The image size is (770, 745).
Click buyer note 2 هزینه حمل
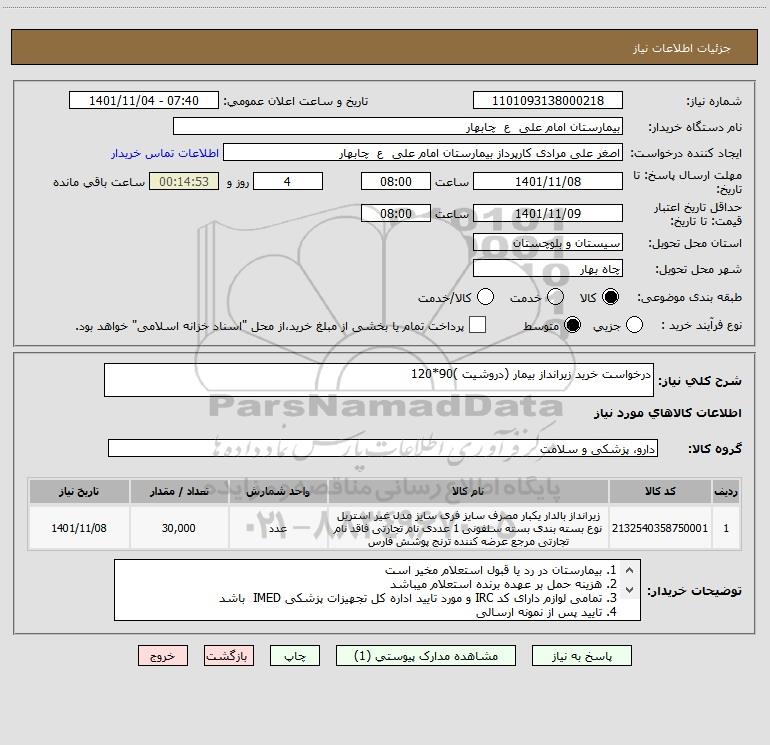point(503,584)
